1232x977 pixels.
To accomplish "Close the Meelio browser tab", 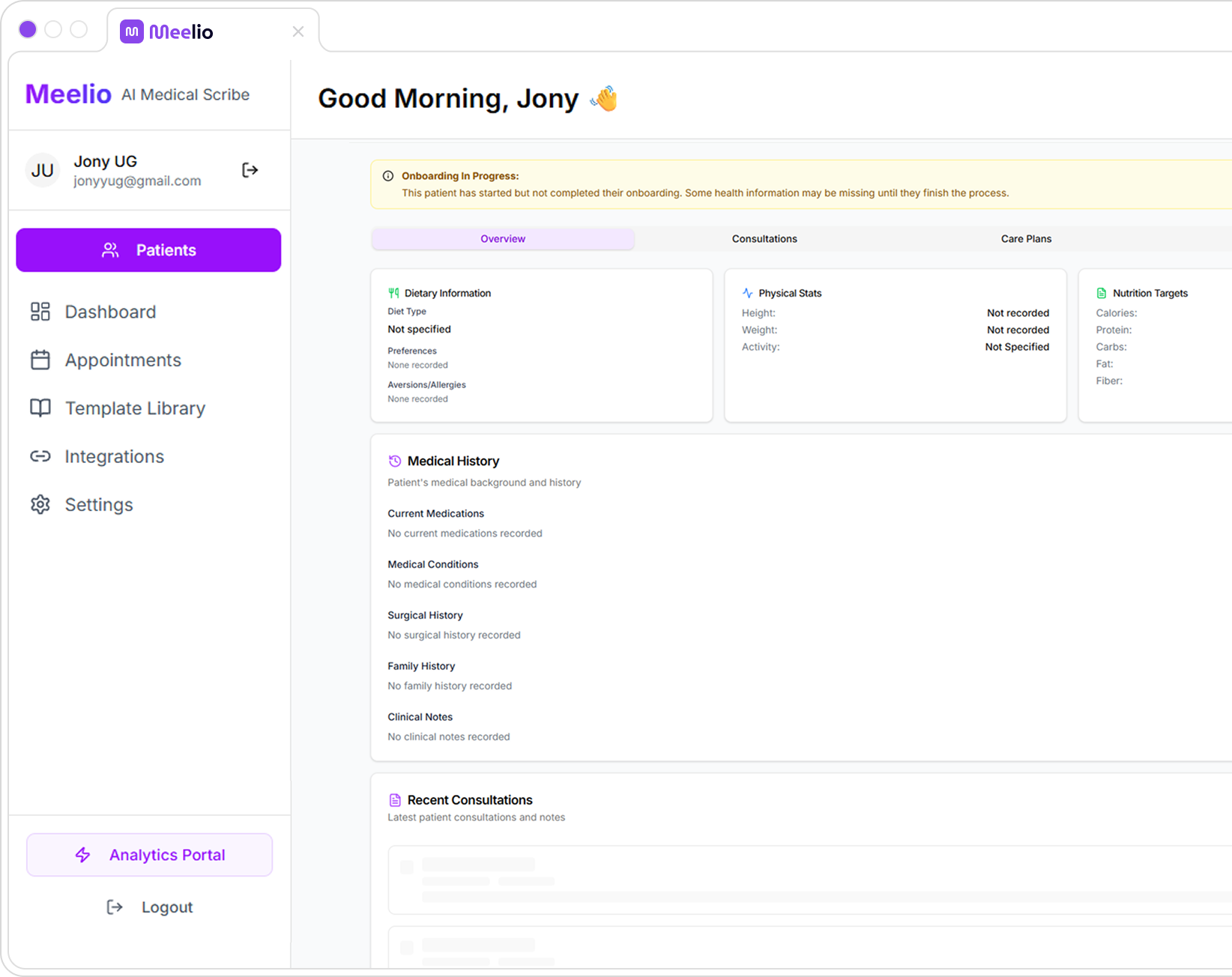I will (298, 31).
